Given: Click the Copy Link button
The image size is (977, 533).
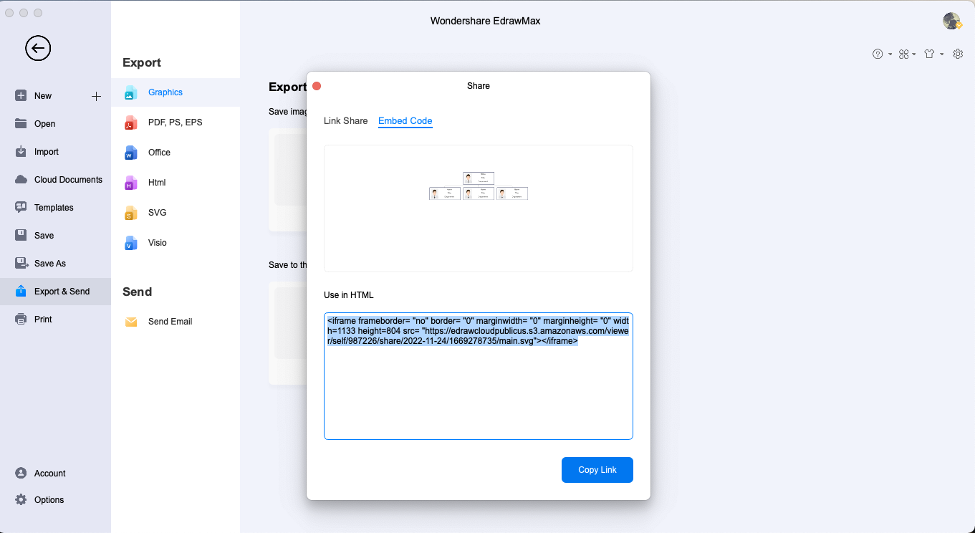Looking at the screenshot, I should [x=597, y=470].
